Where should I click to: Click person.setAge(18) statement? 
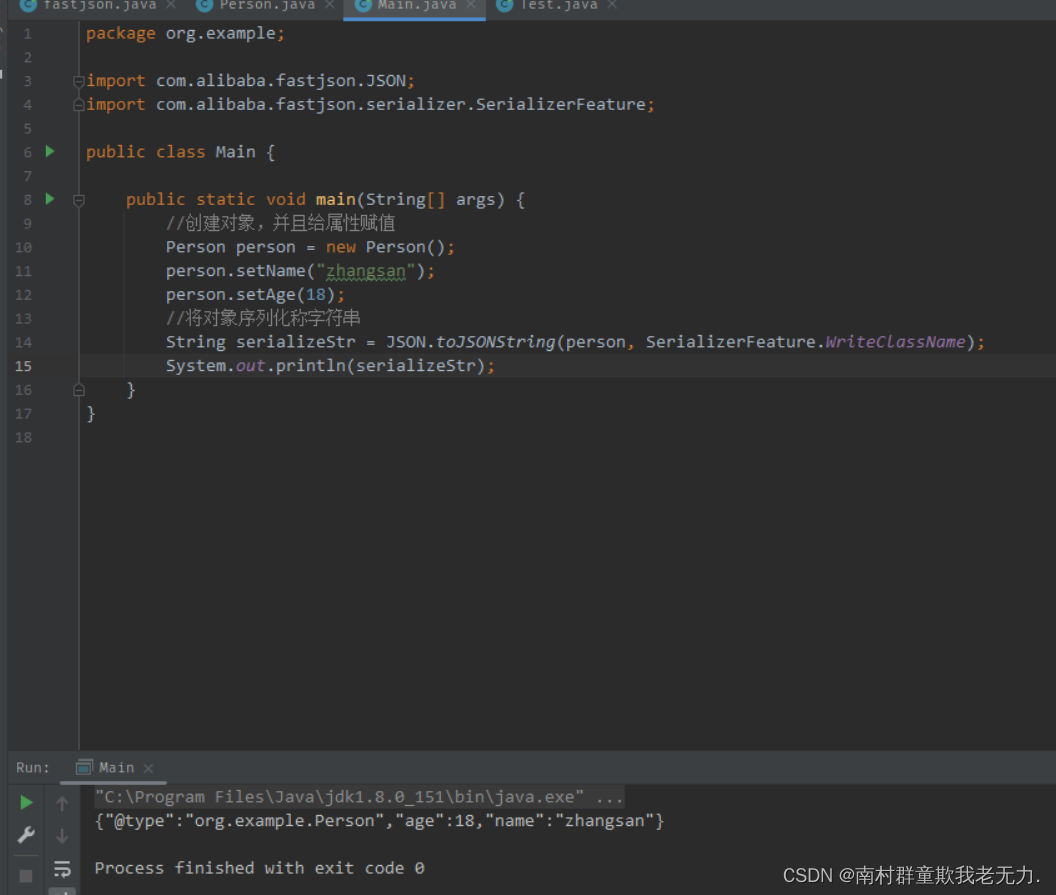tap(255, 295)
